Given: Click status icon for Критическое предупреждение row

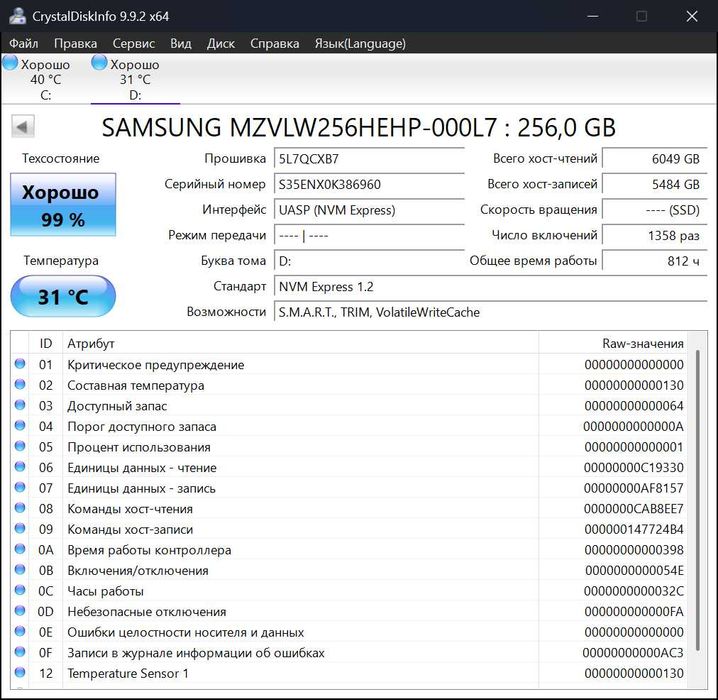Looking at the screenshot, I should [x=20, y=364].
